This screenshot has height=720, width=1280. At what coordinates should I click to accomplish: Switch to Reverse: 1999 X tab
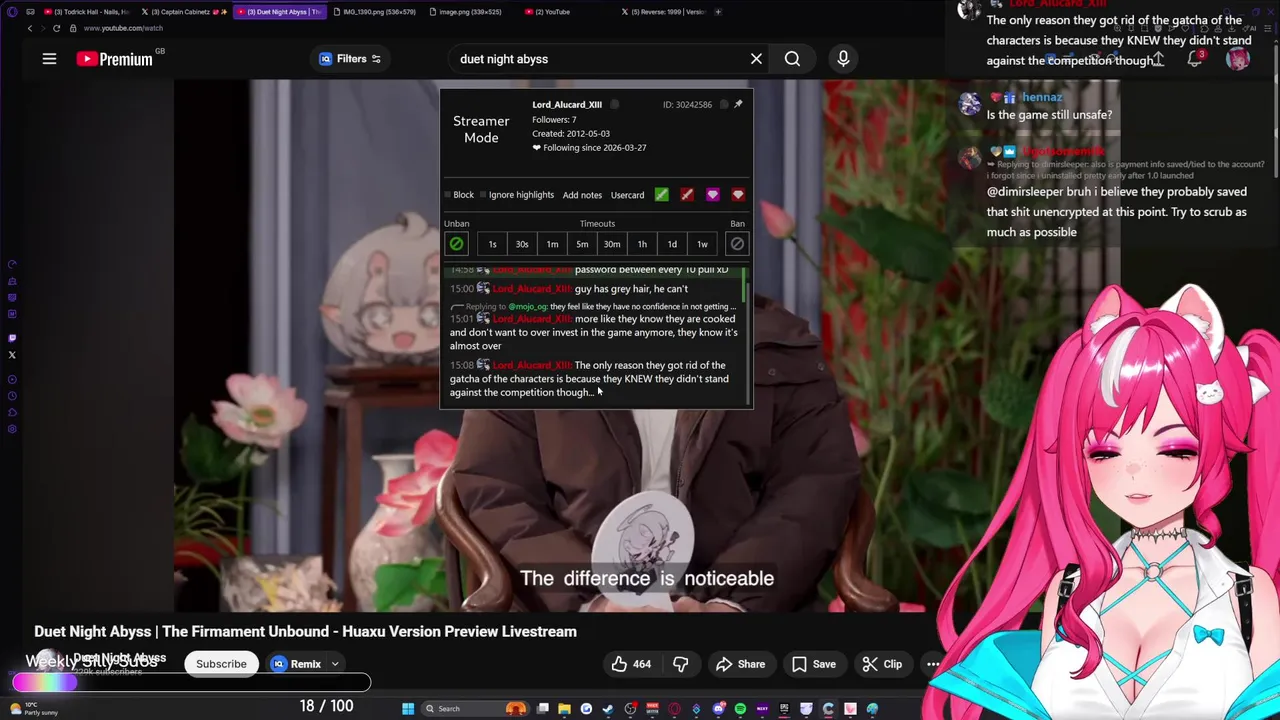click(x=664, y=12)
